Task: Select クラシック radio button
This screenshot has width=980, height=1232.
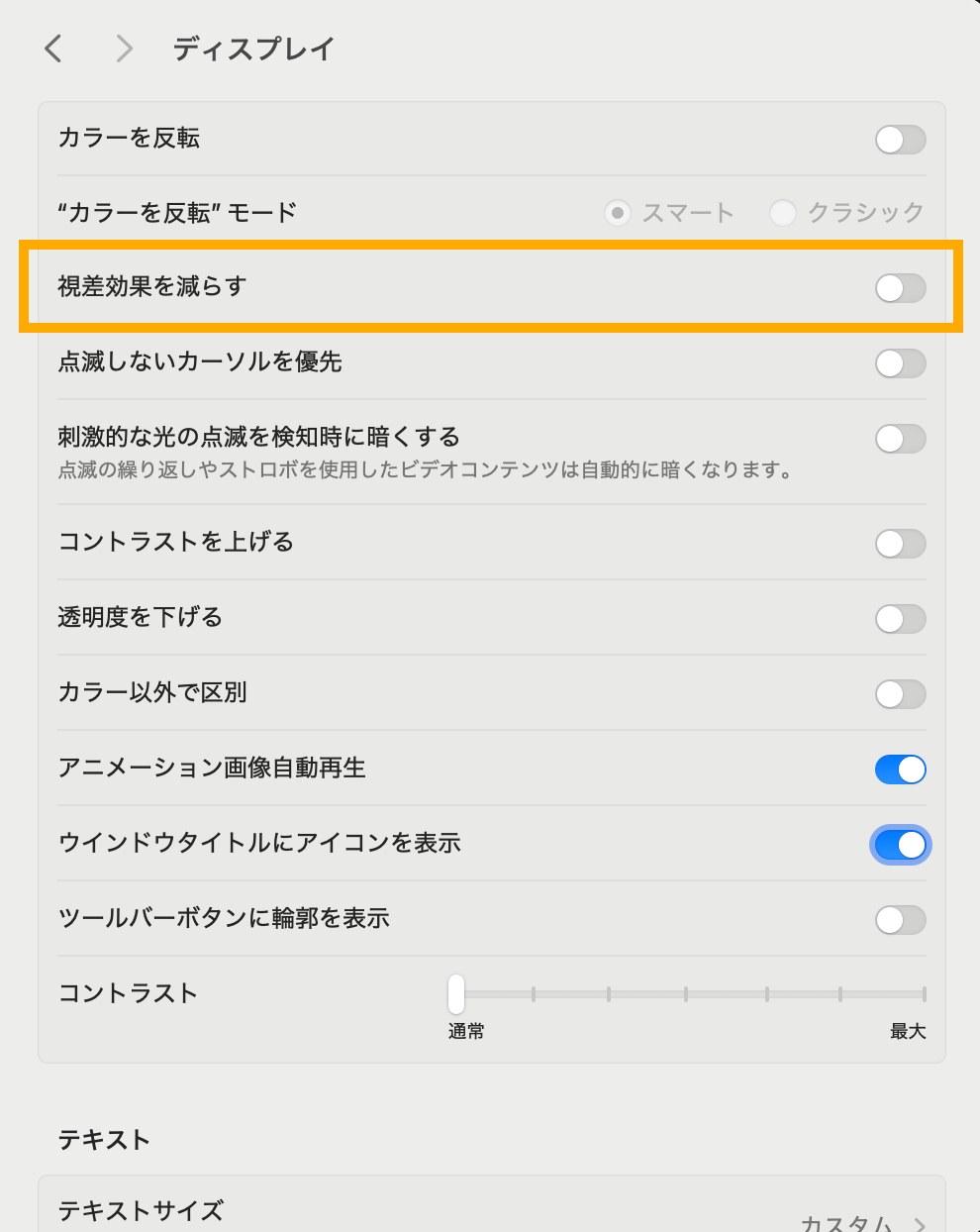Action: pyautogui.click(x=783, y=213)
